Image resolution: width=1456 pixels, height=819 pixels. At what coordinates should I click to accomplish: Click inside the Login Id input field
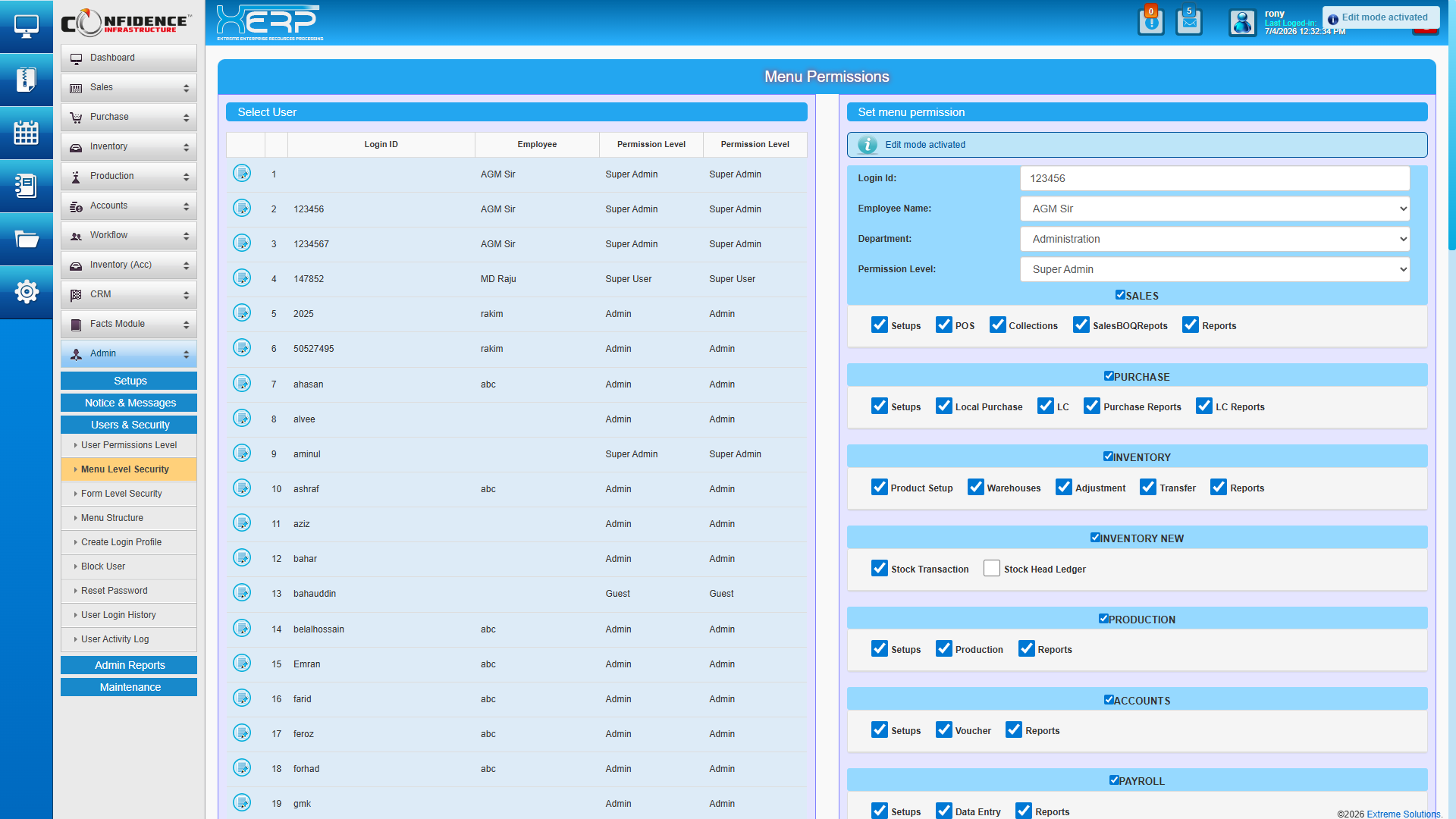pyautogui.click(x=1214, y=178)
